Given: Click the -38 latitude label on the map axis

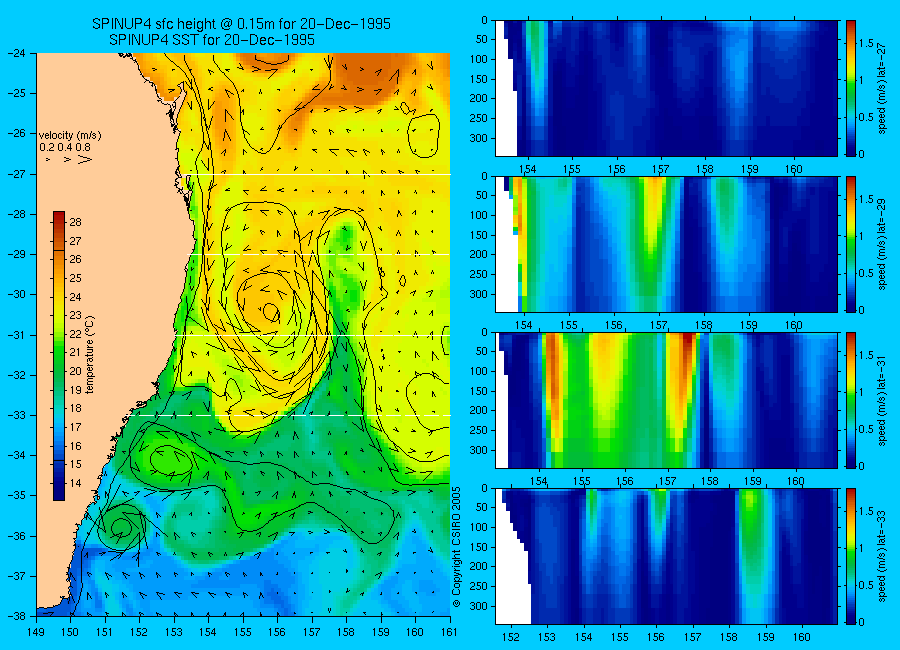Looking at the screenshot, I should click(x=18, y=616).
